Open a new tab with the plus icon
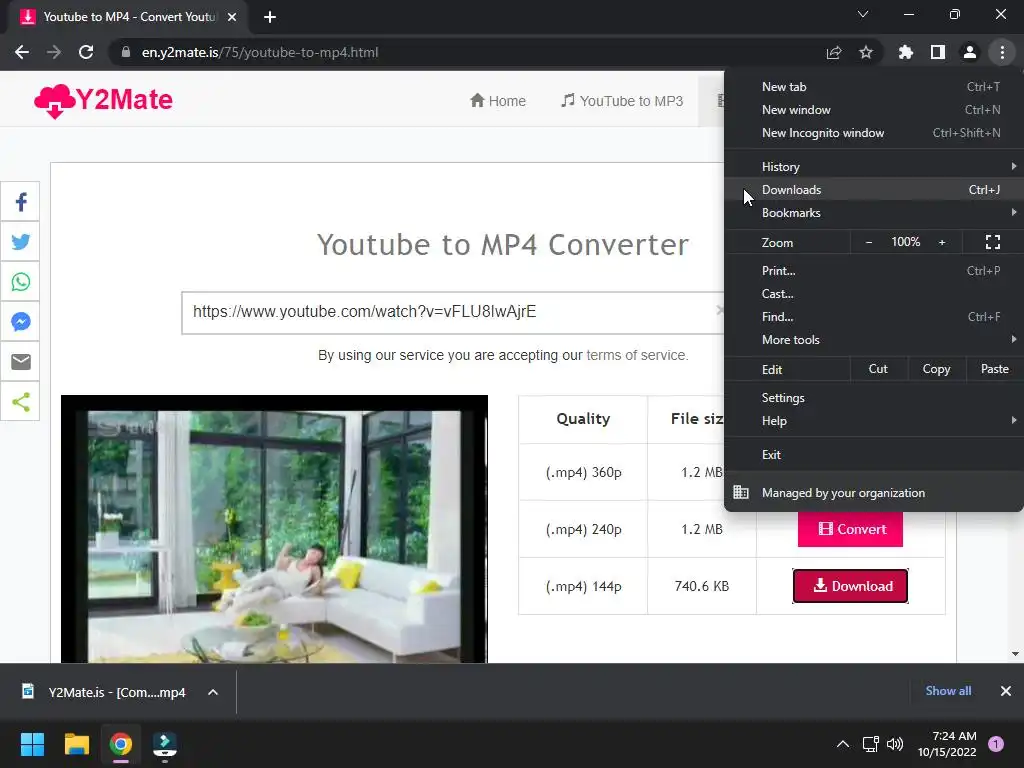The height and width of the screenshot is (768, 1024). [270, 17]
